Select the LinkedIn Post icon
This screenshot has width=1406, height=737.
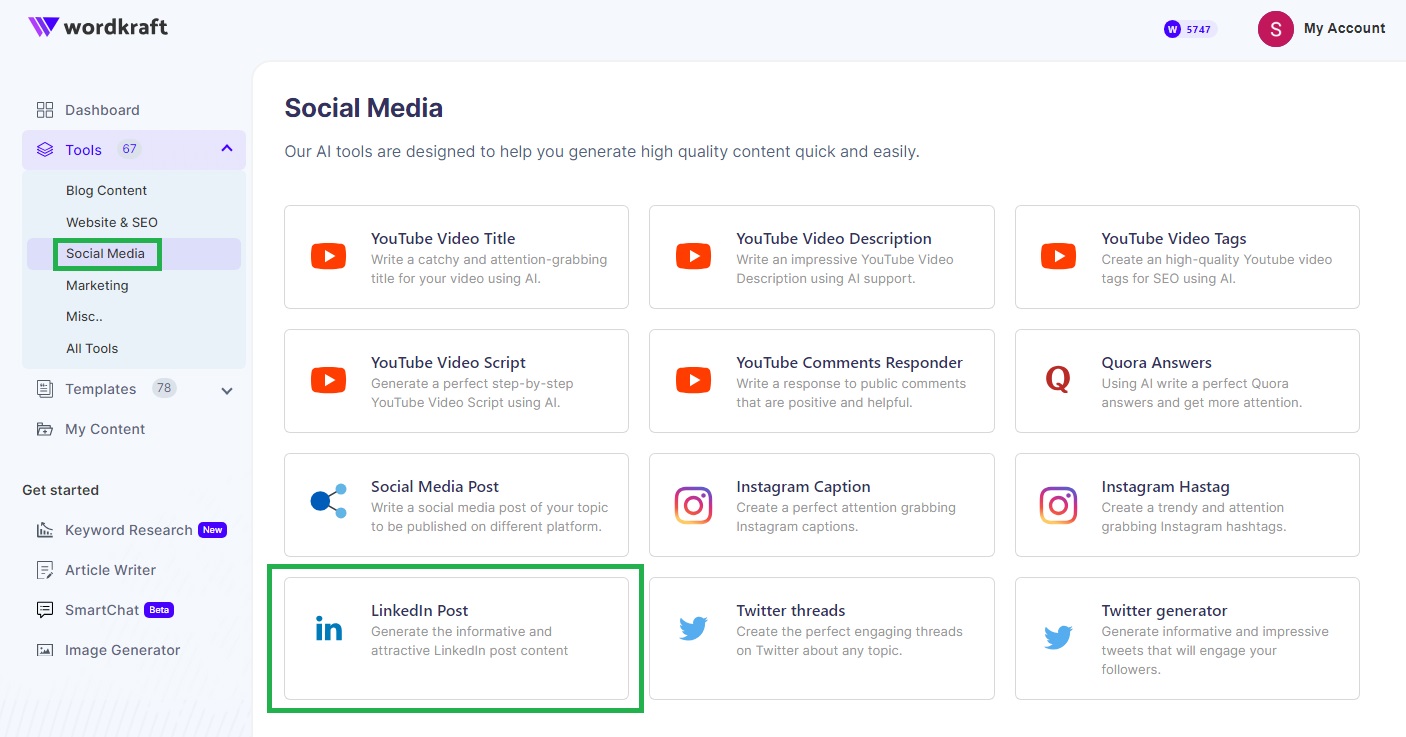pyautogui.click(x=328, y=629)
